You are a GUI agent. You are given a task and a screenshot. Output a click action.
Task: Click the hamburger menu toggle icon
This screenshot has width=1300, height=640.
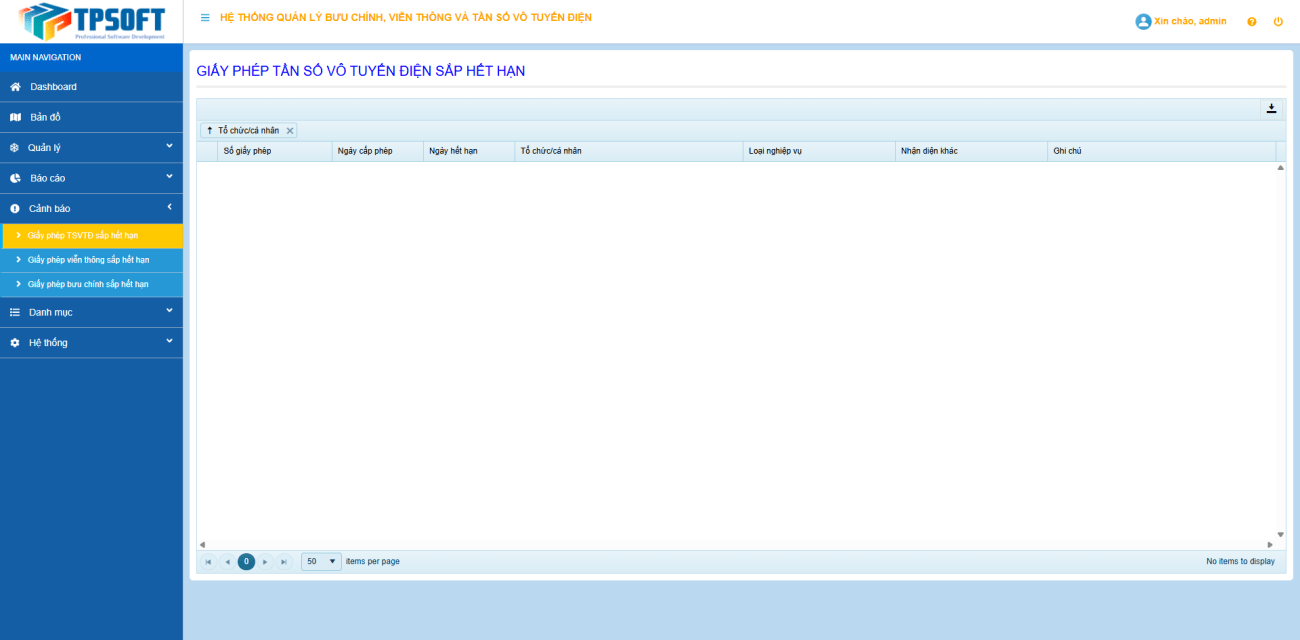(205, 18)
